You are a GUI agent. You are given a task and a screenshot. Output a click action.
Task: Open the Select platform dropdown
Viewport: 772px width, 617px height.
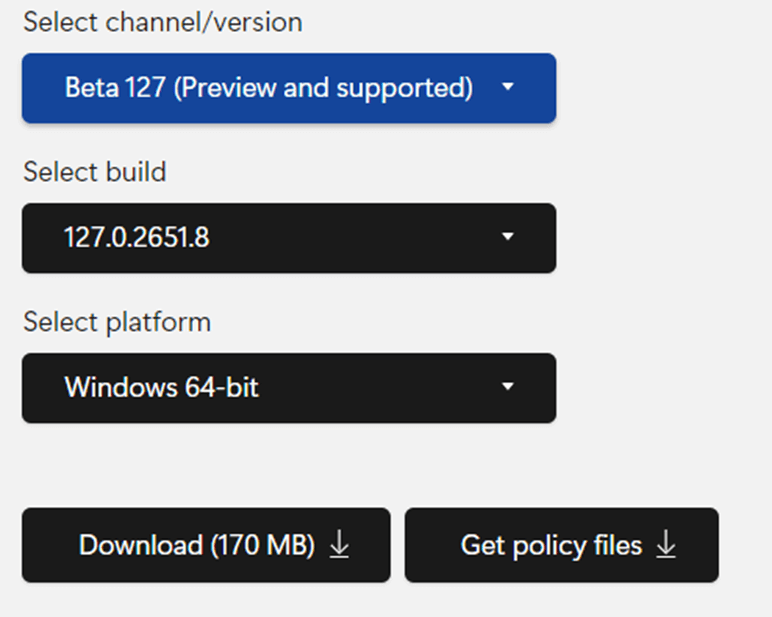(x=289, y=388)
